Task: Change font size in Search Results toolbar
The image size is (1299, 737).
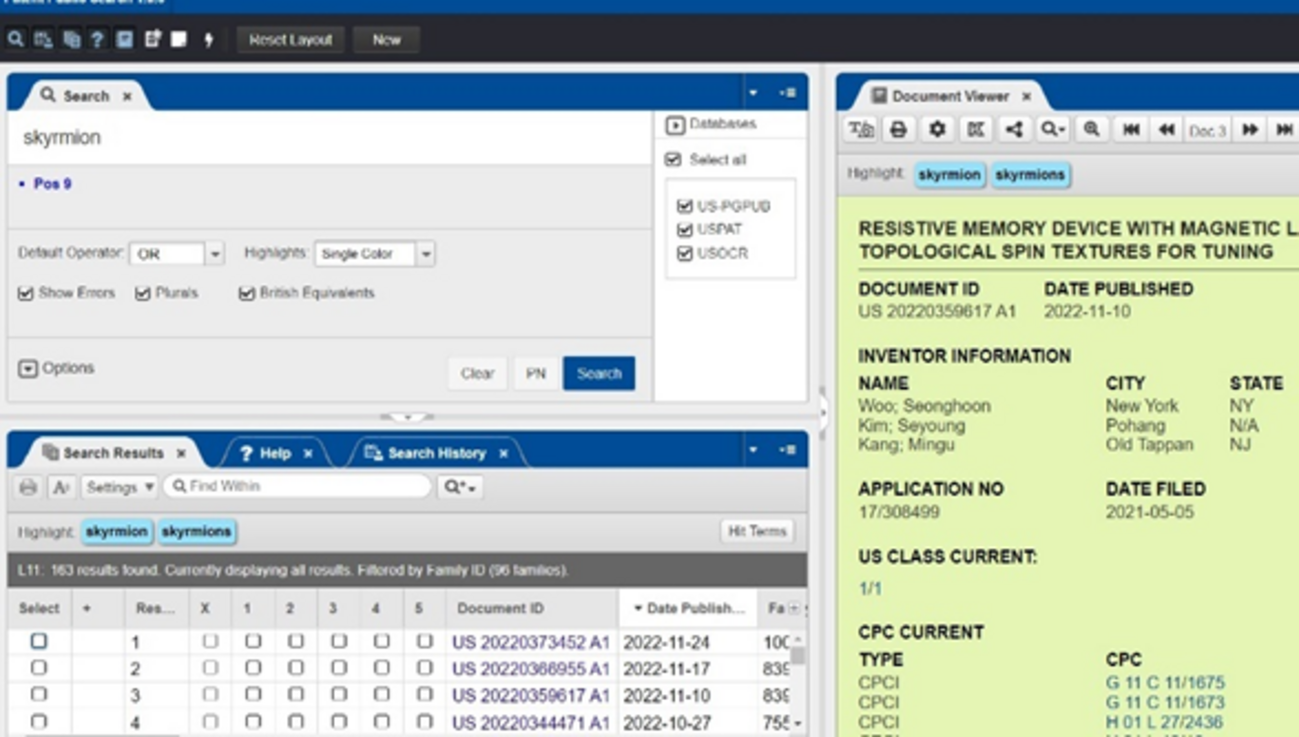Action: 61,487
